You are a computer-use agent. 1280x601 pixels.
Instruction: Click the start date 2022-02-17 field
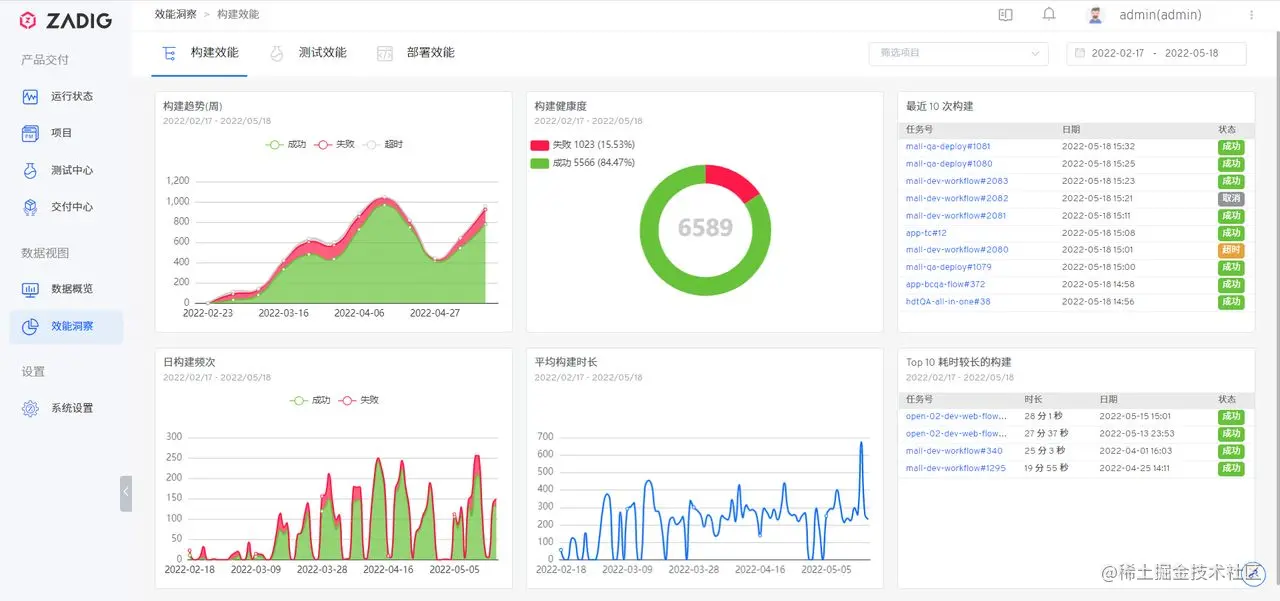tap(1118, 53)
